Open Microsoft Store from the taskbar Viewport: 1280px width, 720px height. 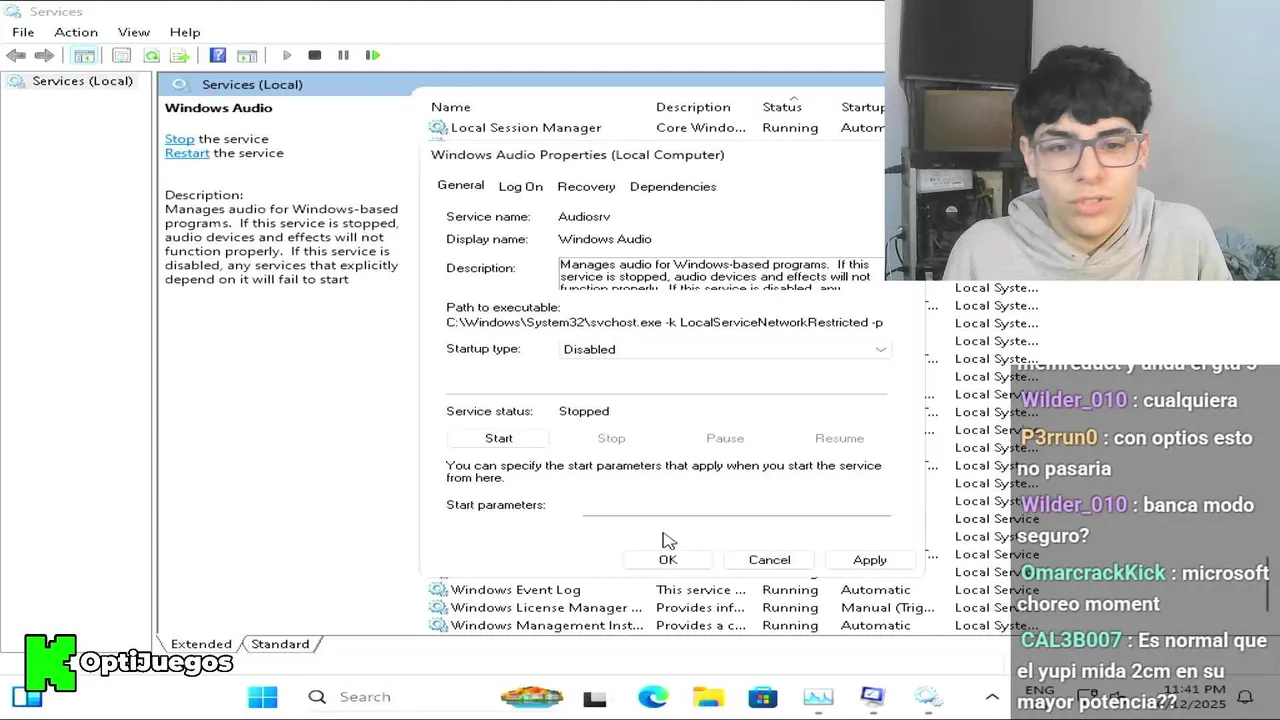click(763, 697)
